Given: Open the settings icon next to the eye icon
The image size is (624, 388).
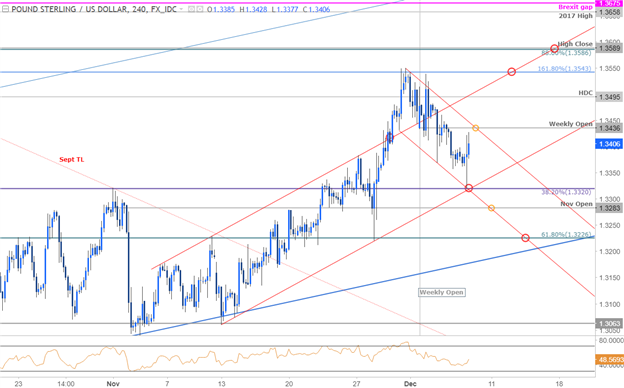Looking at the screenshot, I should tap(199, 9).
